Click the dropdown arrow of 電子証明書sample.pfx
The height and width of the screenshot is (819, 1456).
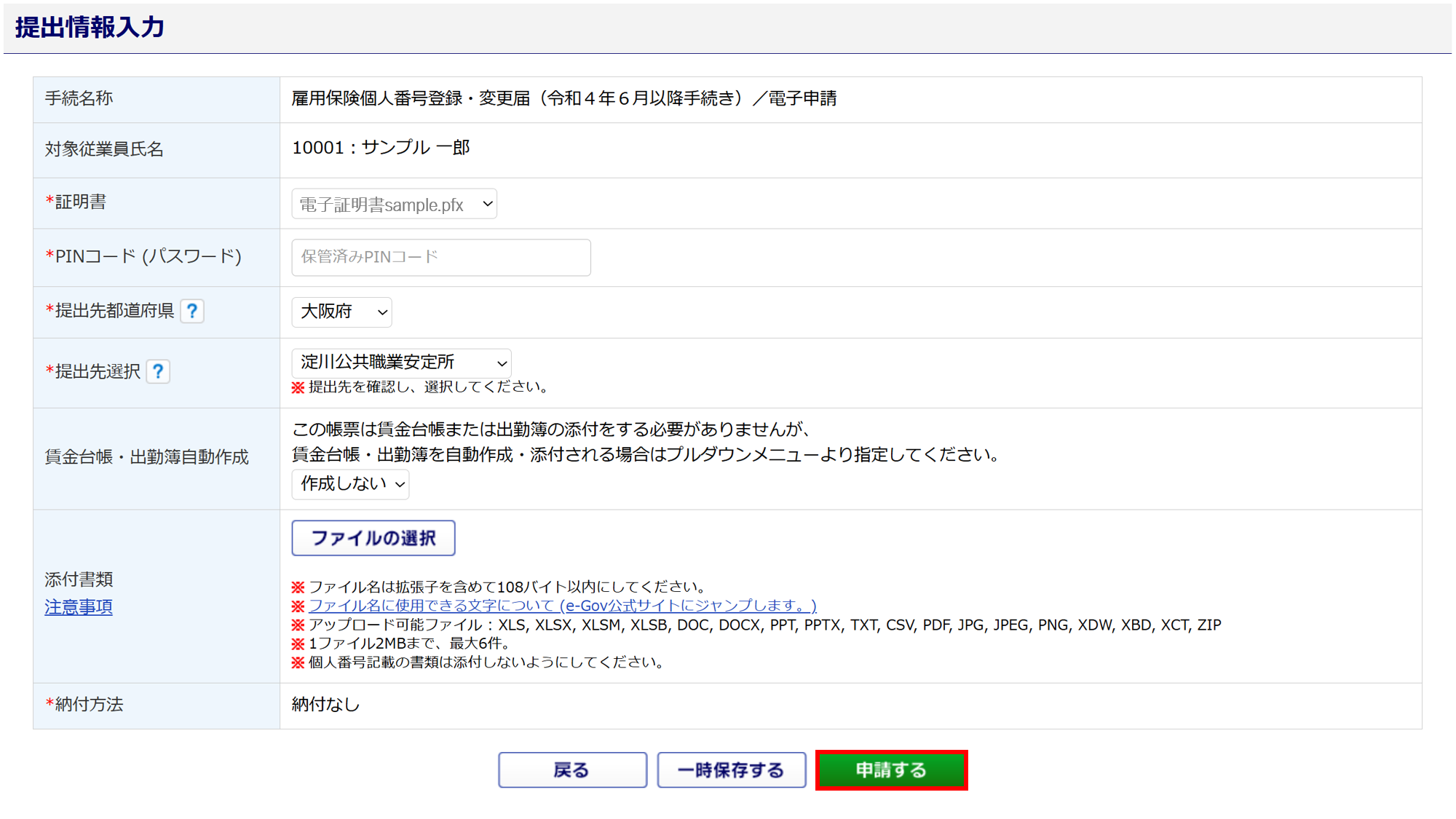pyautogui.click(x=488, y=205)
